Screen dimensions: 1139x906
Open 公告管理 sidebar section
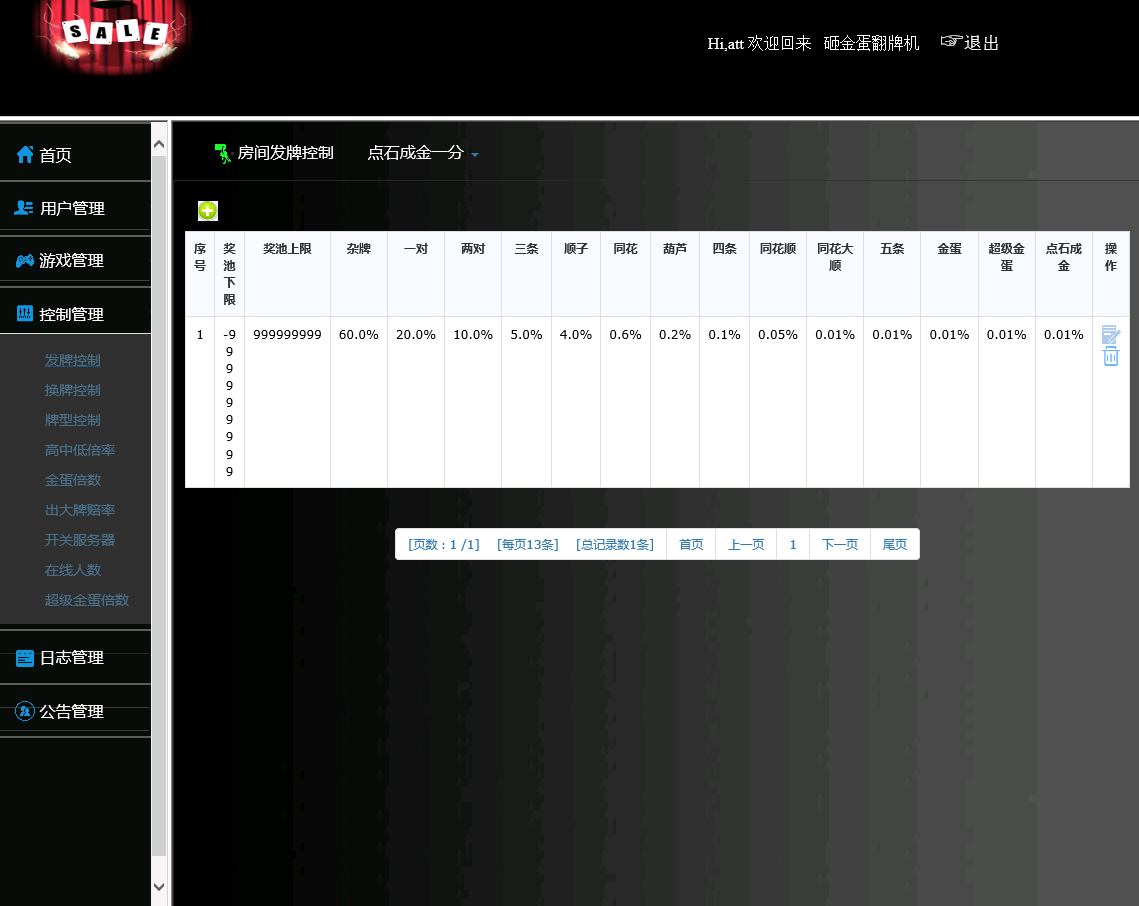pyautogui.click(x=71, y=712)
